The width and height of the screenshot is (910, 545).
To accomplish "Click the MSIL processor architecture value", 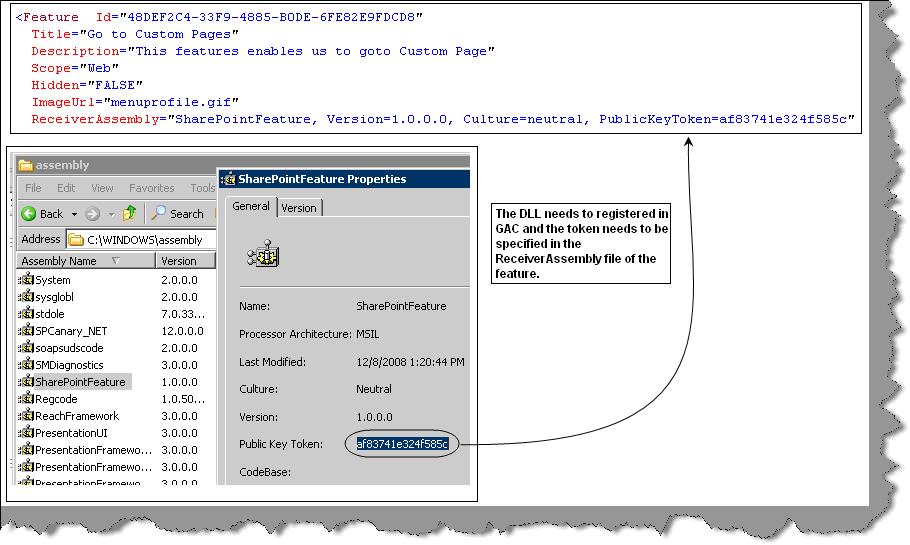I will pos(367,334).
